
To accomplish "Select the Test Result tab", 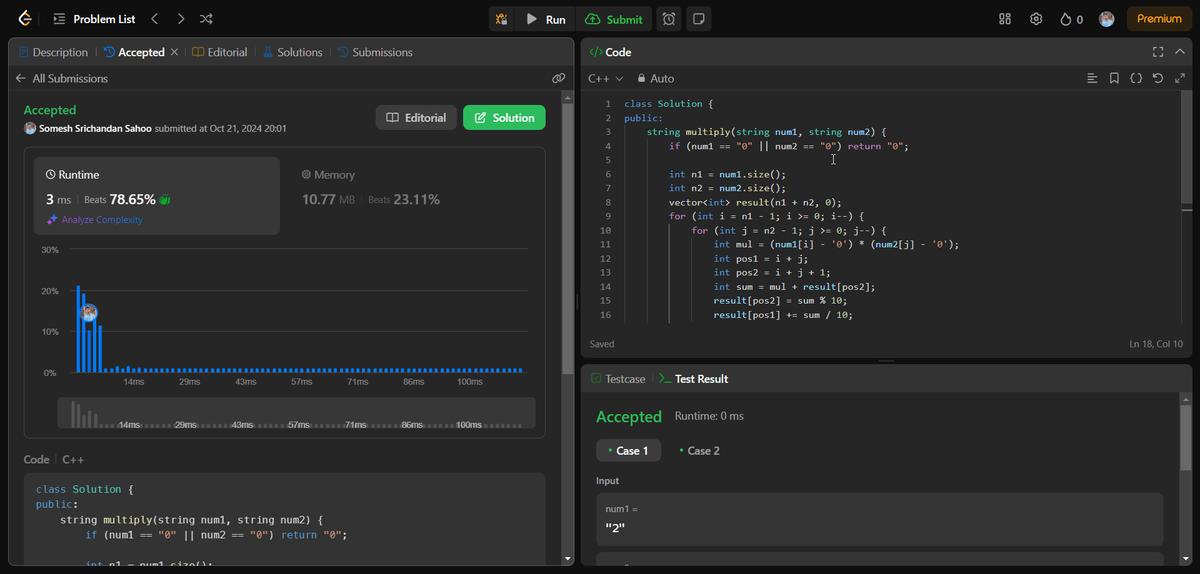I will [x=693, y=379].
